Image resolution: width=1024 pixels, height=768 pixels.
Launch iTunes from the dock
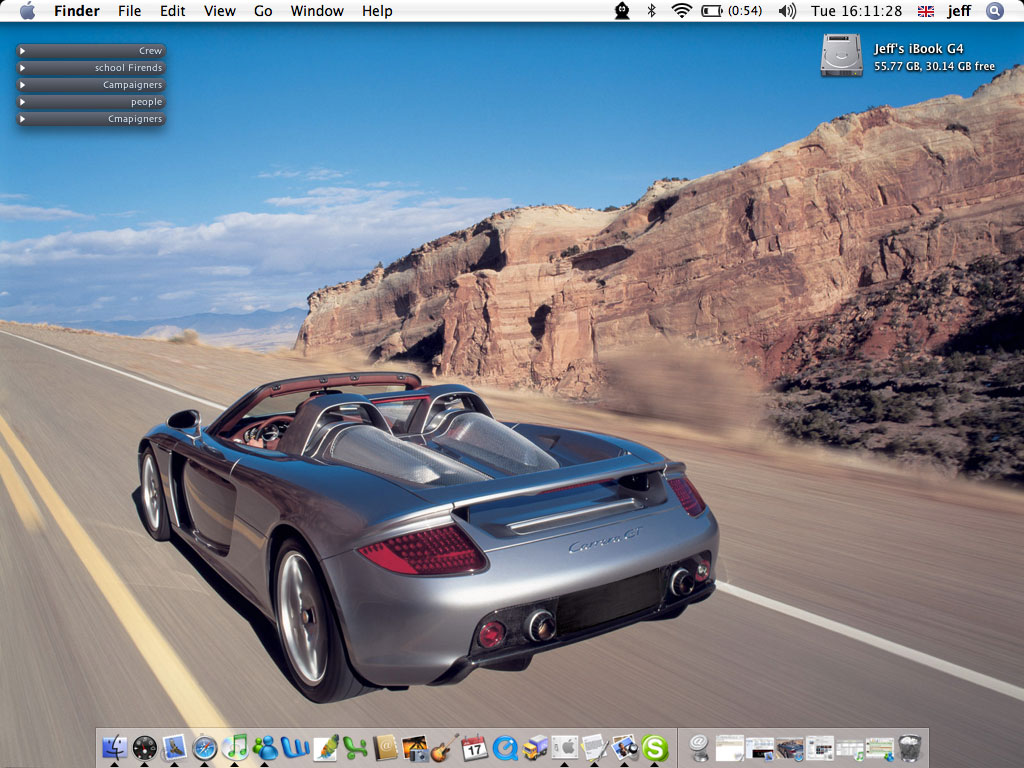(x=235, y=747)
